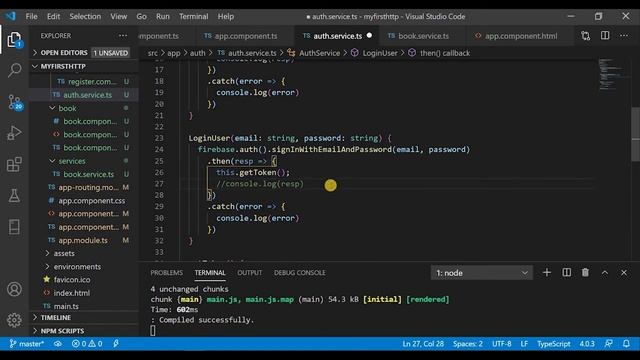Click the VS Code logo icon
This screenshot has width=640, height=360.
[11, 16]
